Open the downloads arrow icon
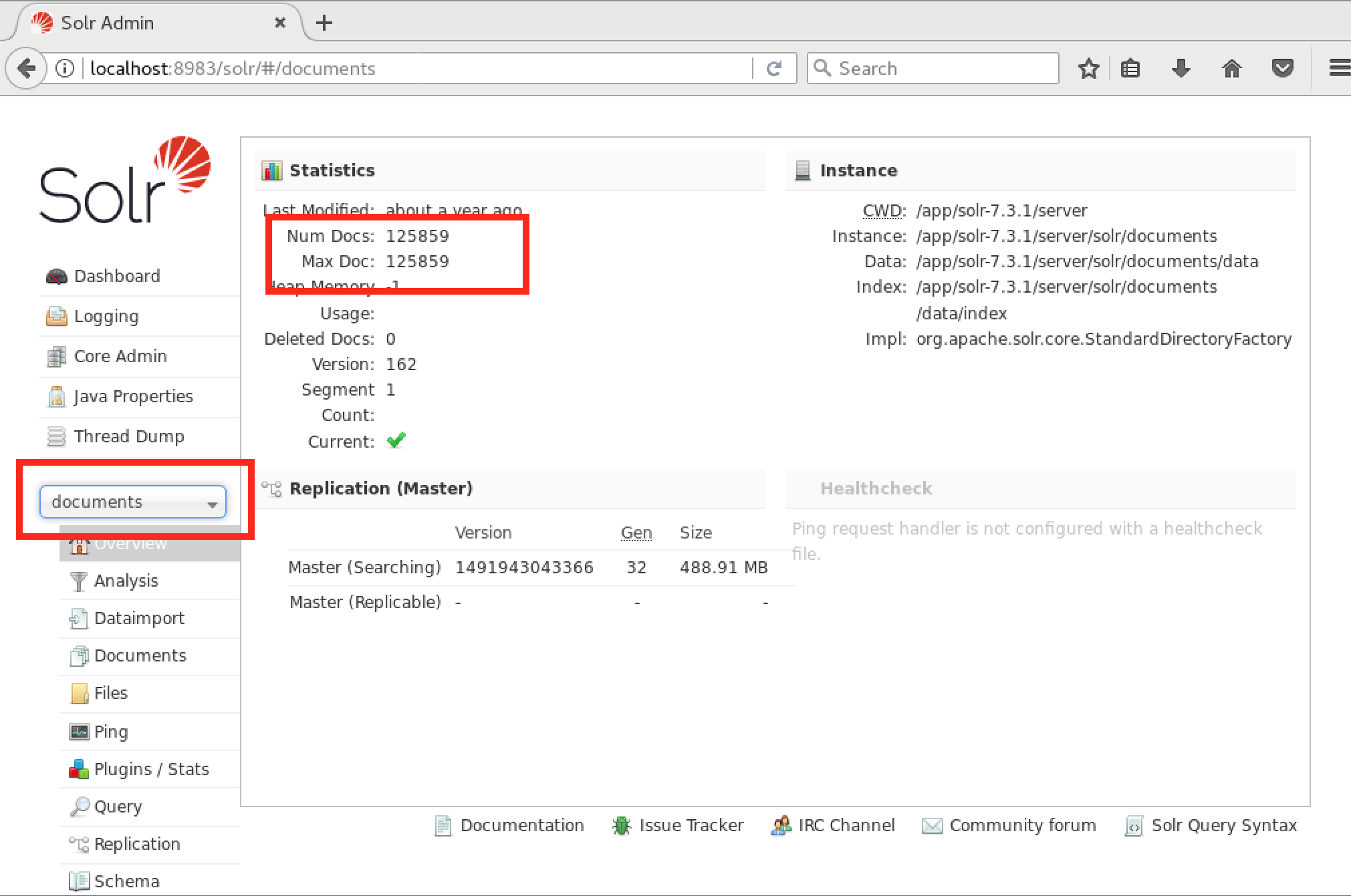 [1181, 68]
